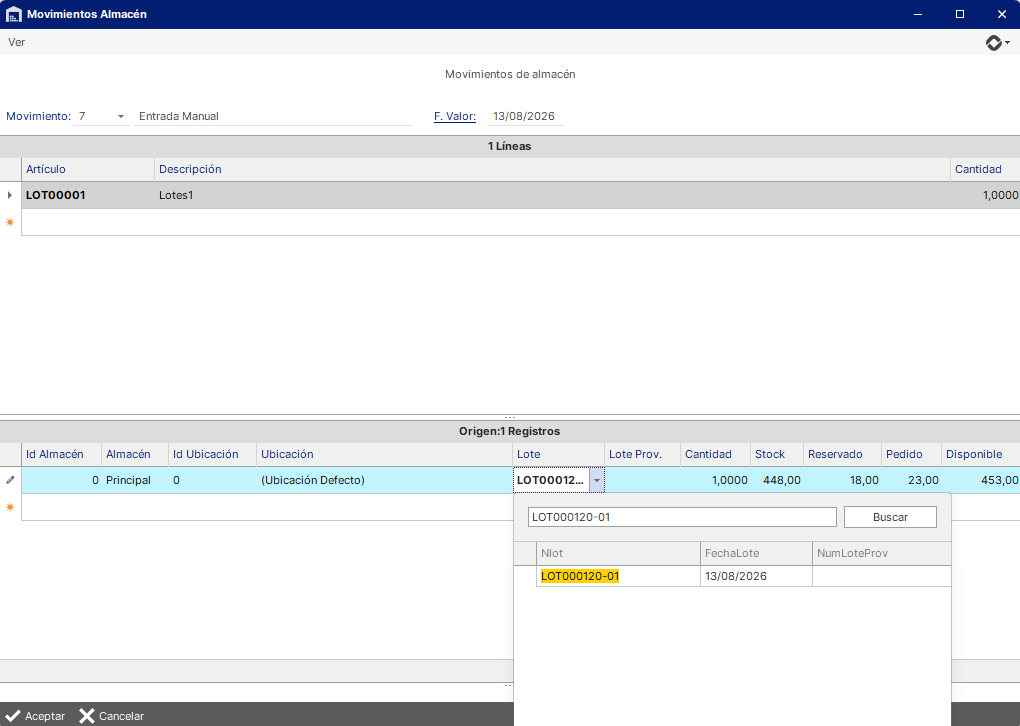Image resolution: width=1020 pixels, height=726 pixels.
Task: Click the Artículo column header
Action: coord(88,169)
